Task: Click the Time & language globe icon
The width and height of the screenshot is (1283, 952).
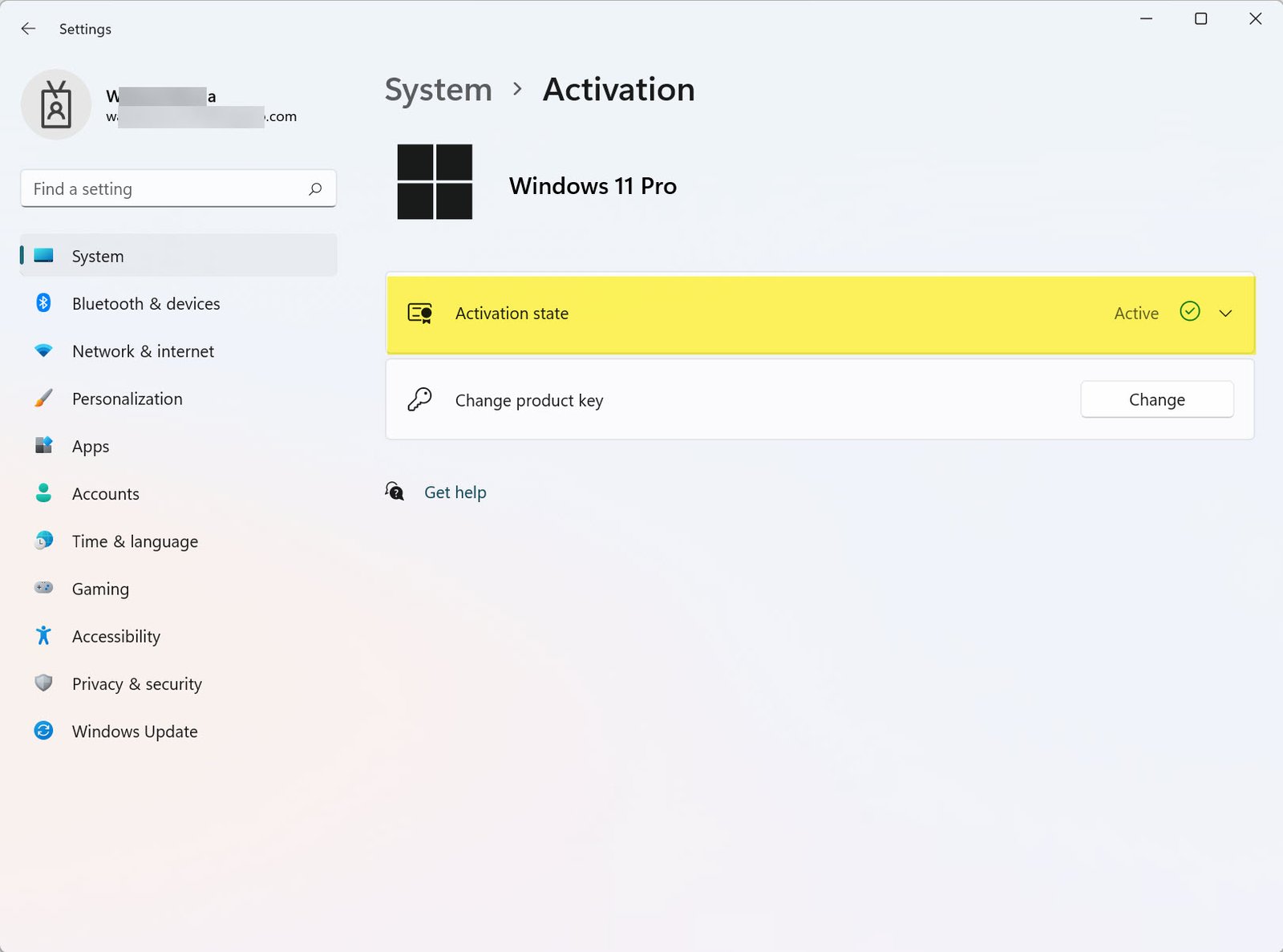Action: 44,541
